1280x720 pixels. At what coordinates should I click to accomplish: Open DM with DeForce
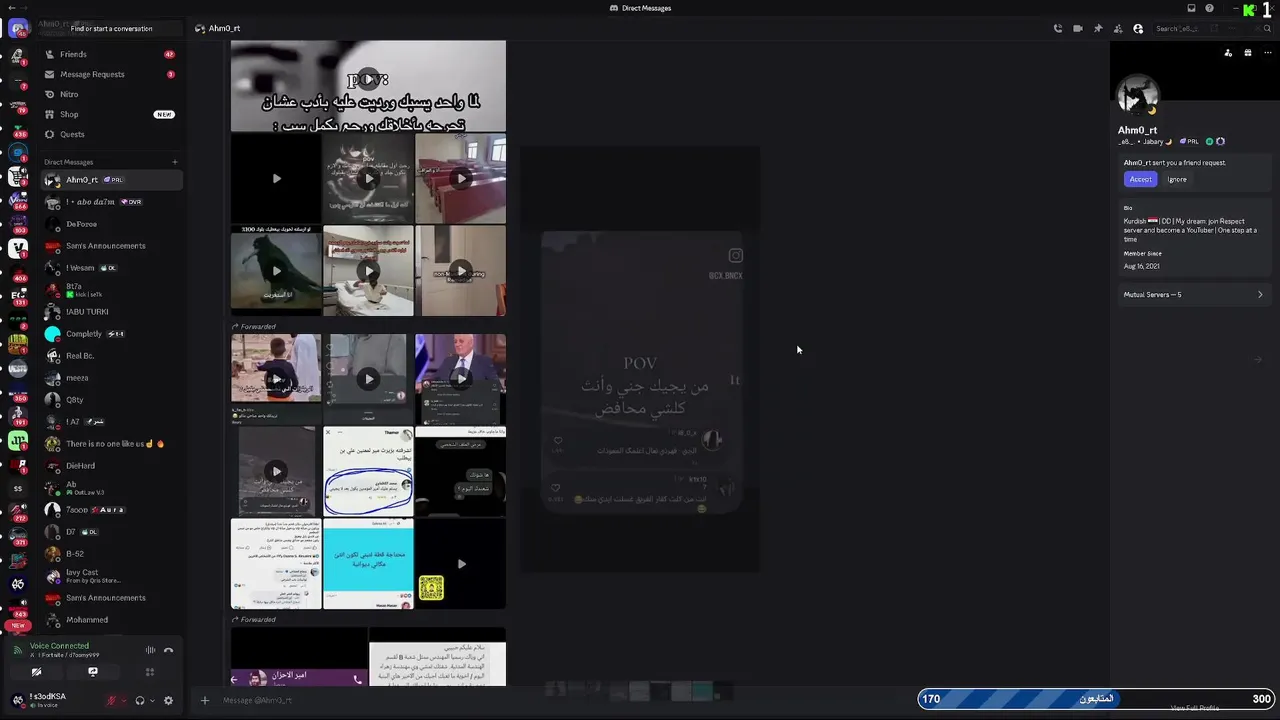110,224
